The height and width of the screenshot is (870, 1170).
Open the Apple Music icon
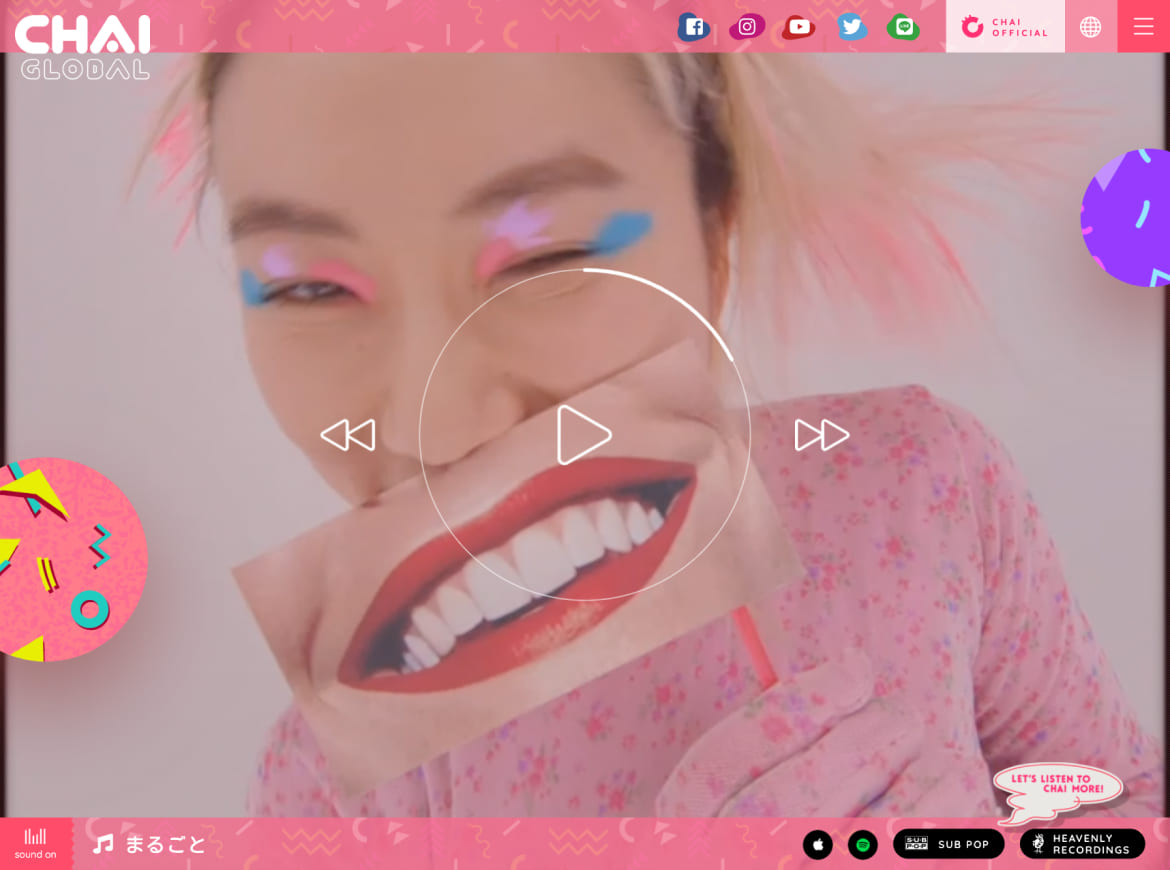pyautogui.click(x=818, y=845)
